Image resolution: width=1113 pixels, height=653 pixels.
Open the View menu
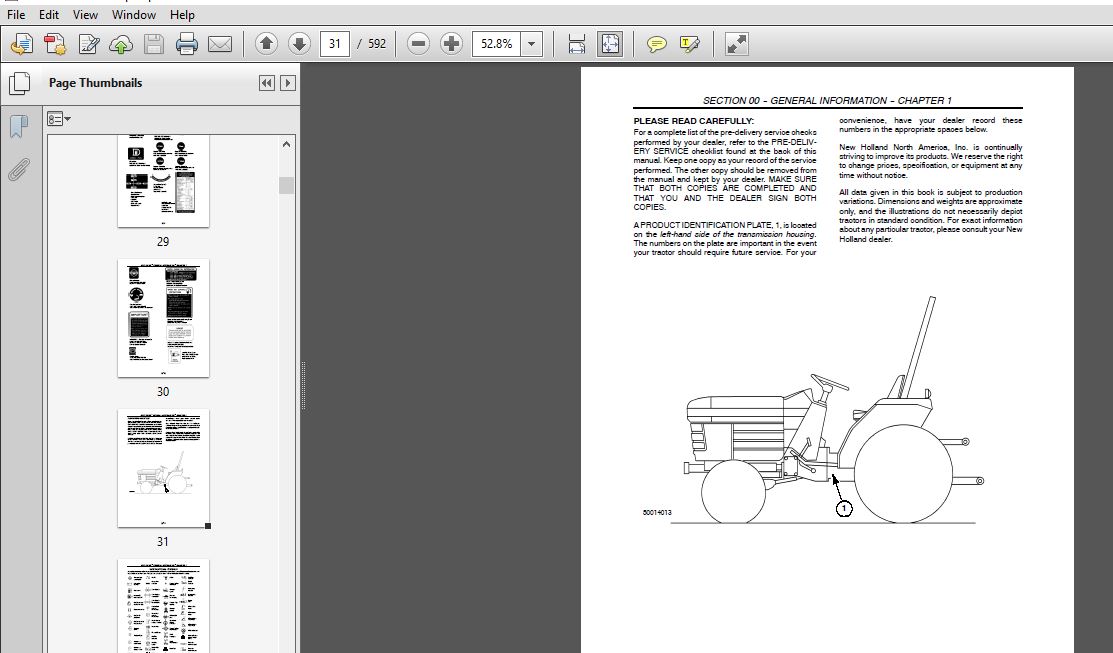click(85, 15)
